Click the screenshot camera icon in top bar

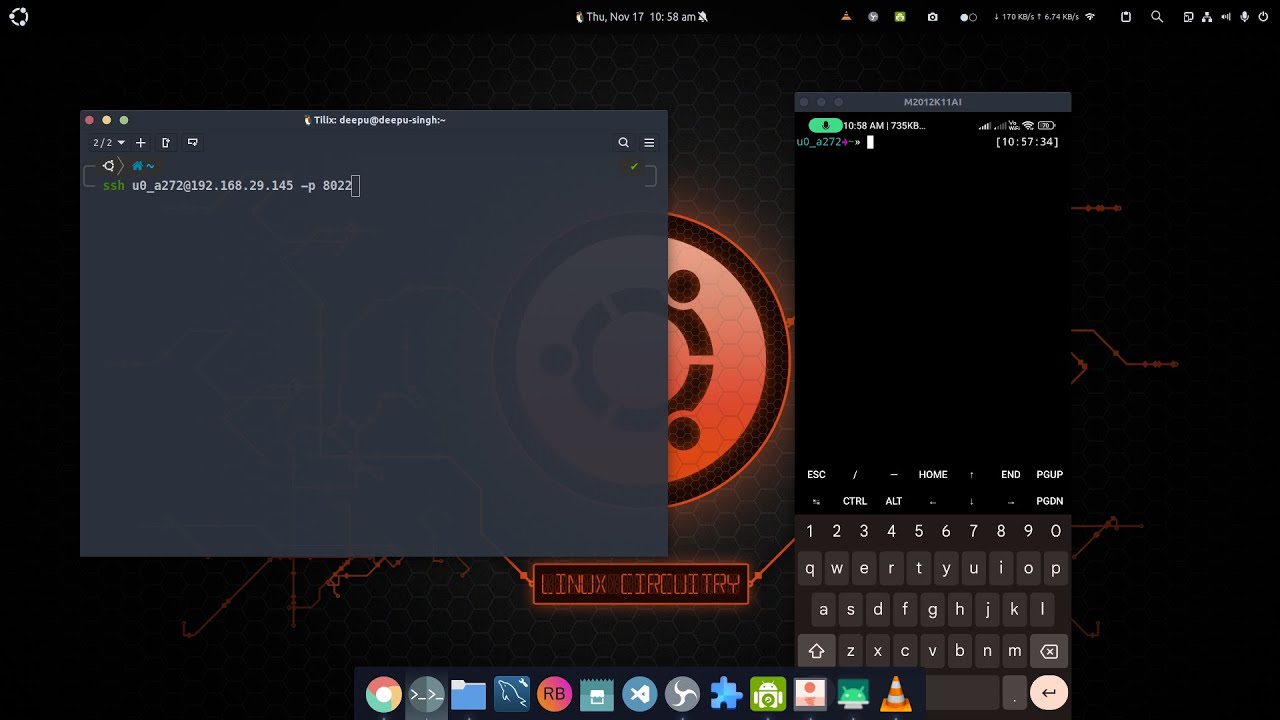[x=933, y=17]
